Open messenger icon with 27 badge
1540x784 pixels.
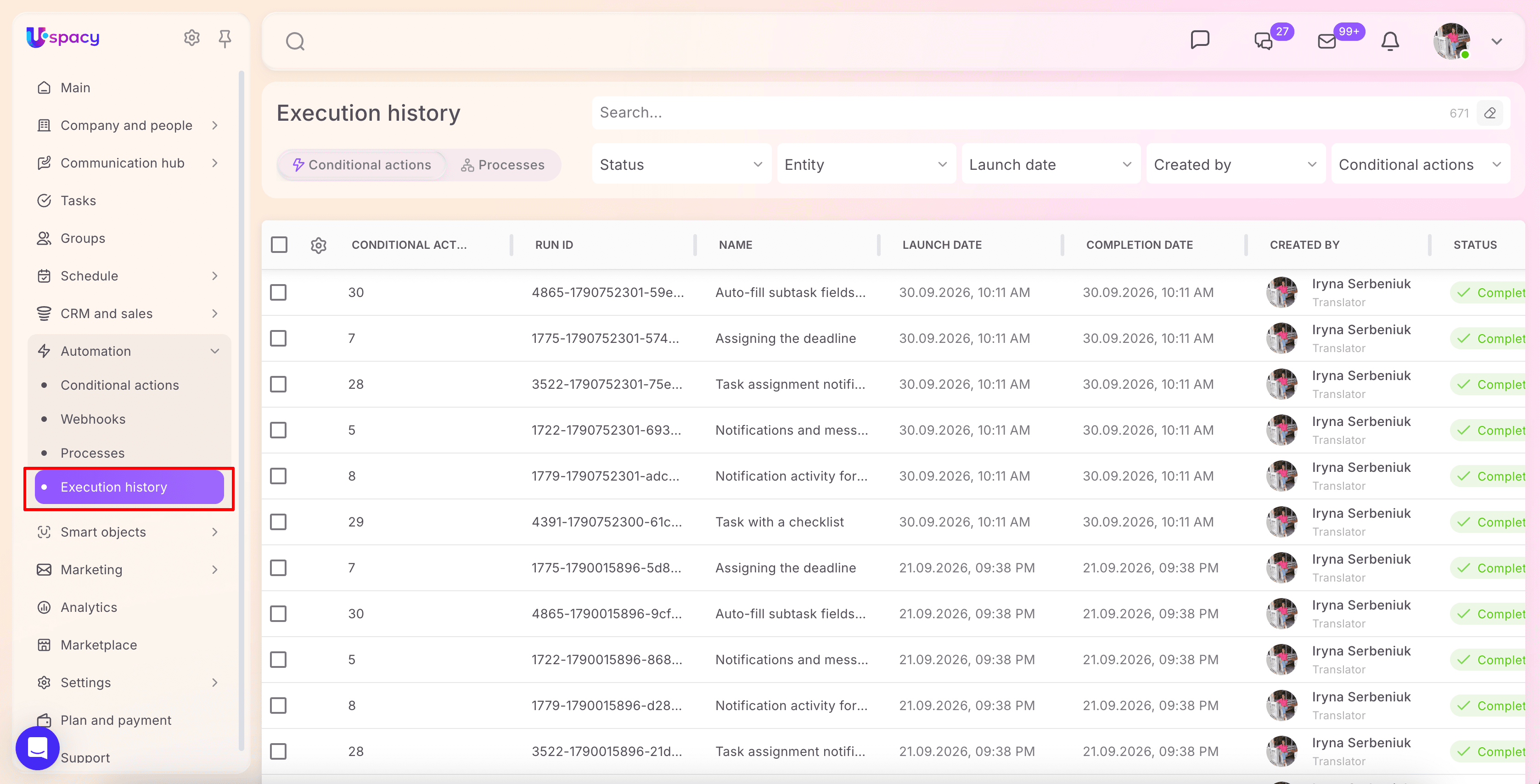1263,41
